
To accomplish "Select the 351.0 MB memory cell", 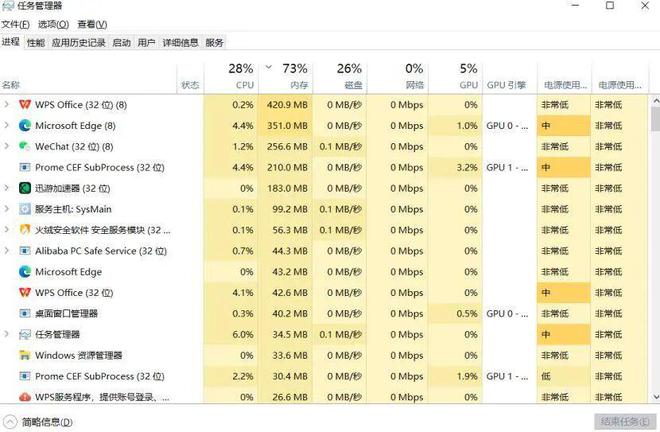I will 287,125.
